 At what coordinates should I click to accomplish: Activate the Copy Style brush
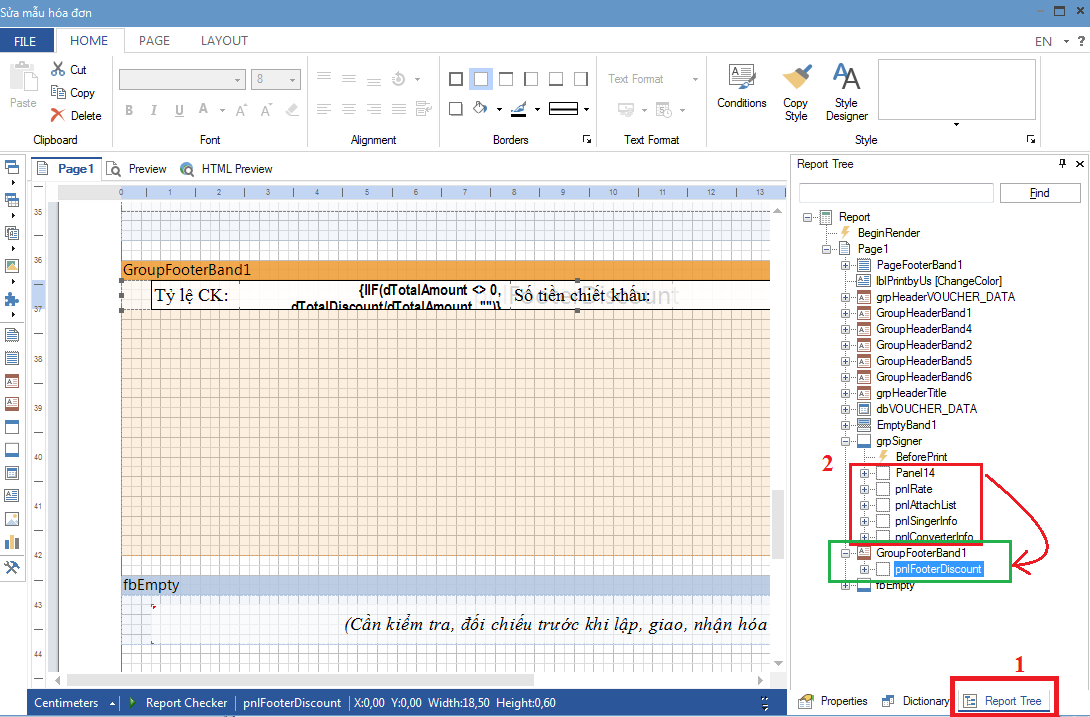click(x=796, y=92)
